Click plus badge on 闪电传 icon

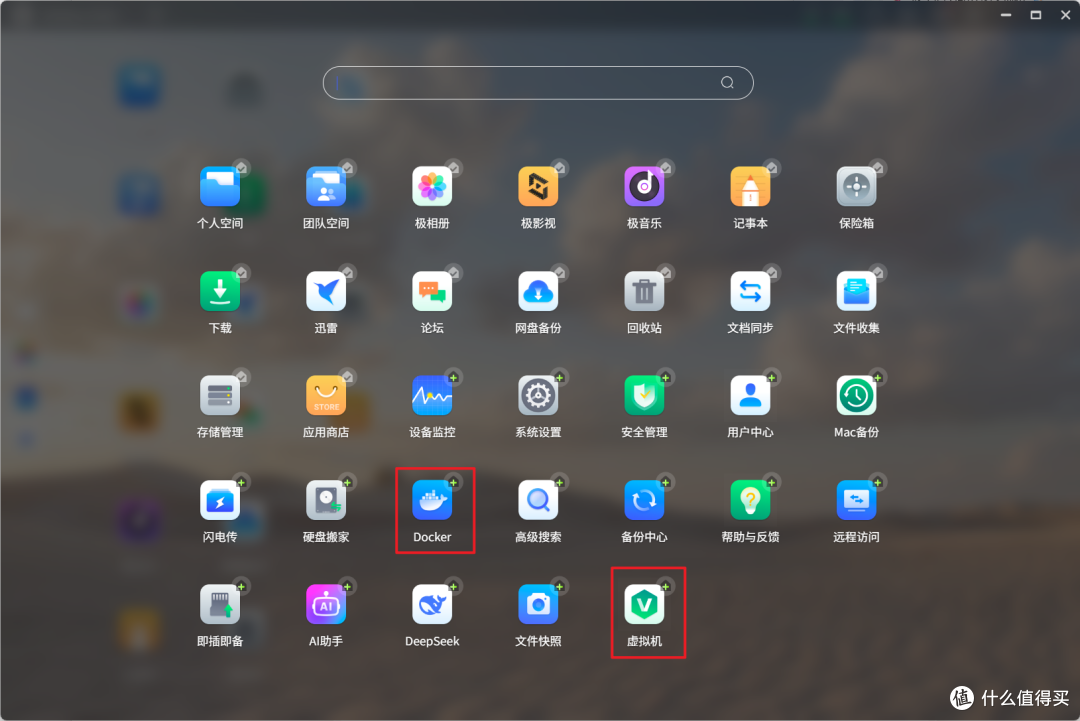point(241,482)
